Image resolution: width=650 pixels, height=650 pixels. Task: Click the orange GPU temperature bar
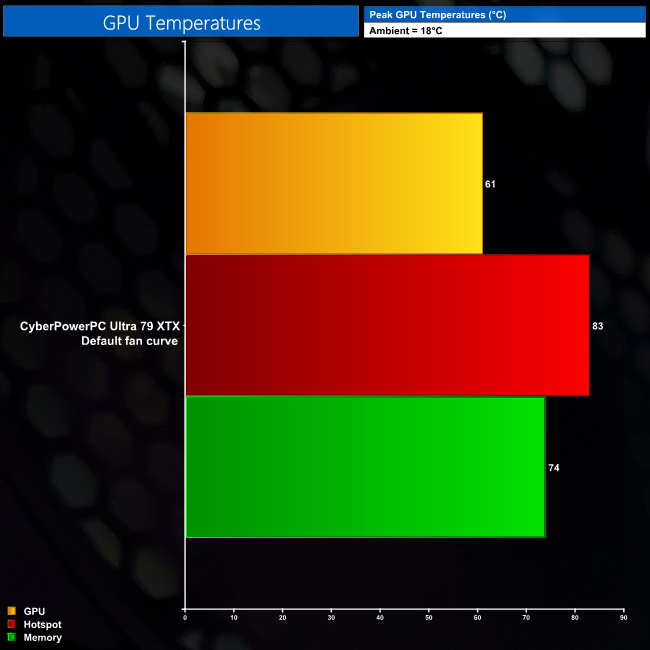(x=334, y=183)
